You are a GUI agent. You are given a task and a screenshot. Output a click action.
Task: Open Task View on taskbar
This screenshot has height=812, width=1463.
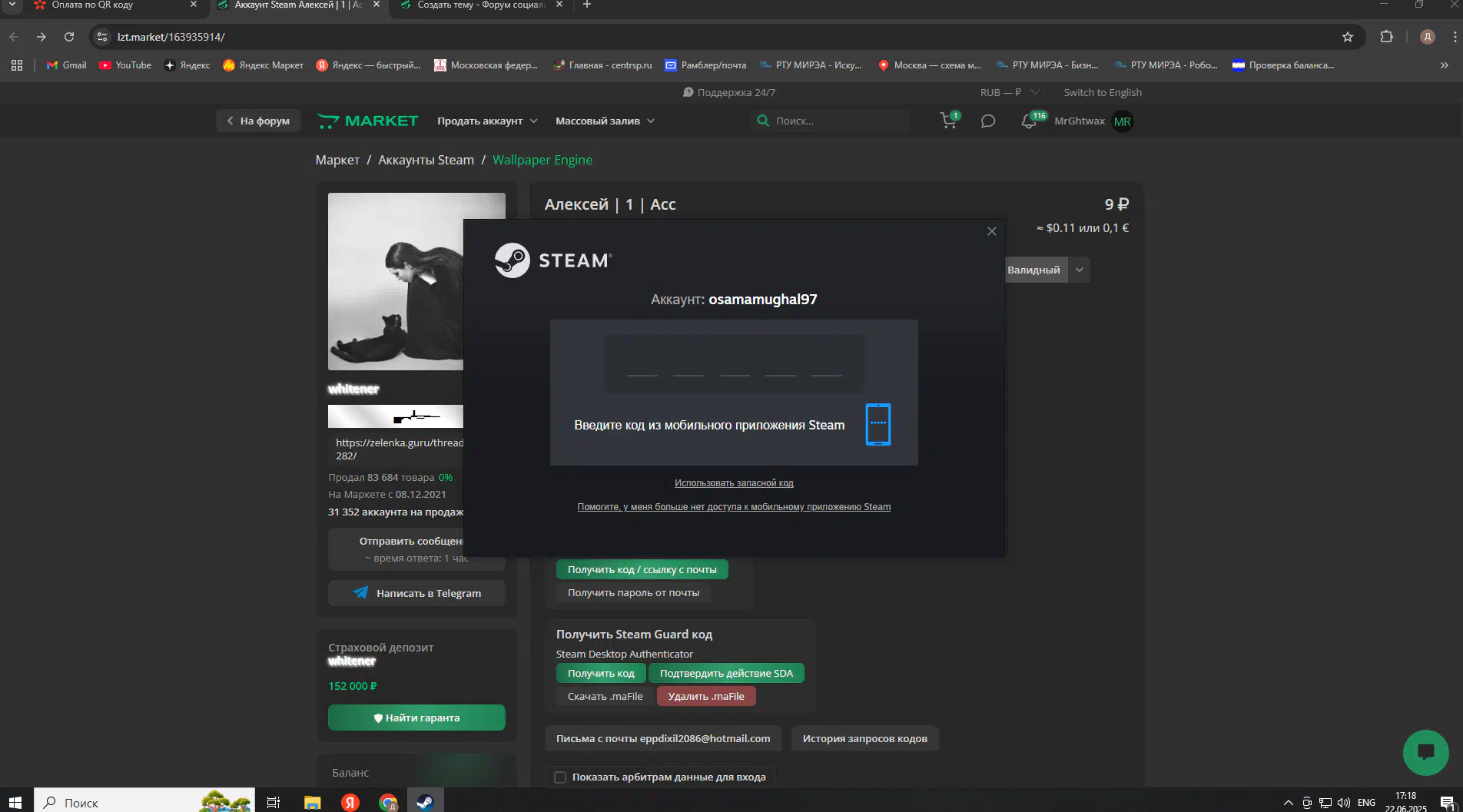click(273, 802)
